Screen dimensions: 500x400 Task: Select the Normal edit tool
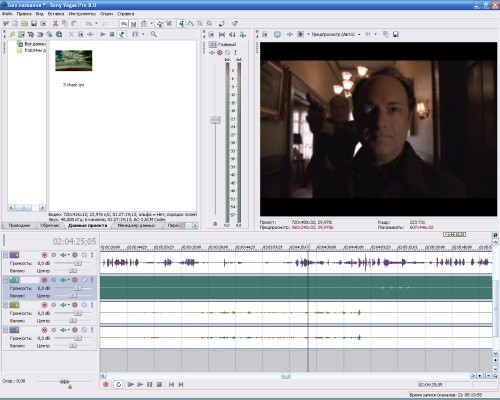[x=181, y=23]
